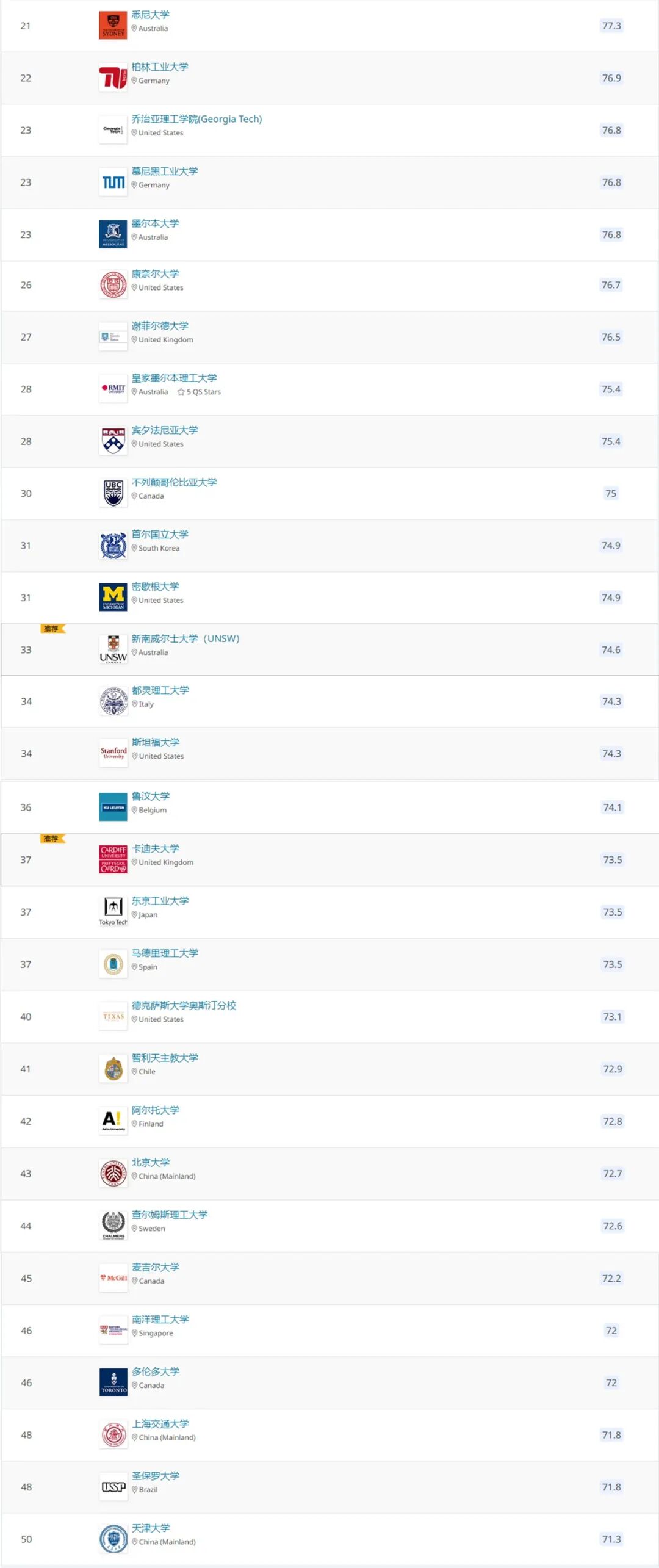The width and height of the screenshot is (659, 1568).
Task: Click the UBC crest logo
Action: (x=113, y=493)
